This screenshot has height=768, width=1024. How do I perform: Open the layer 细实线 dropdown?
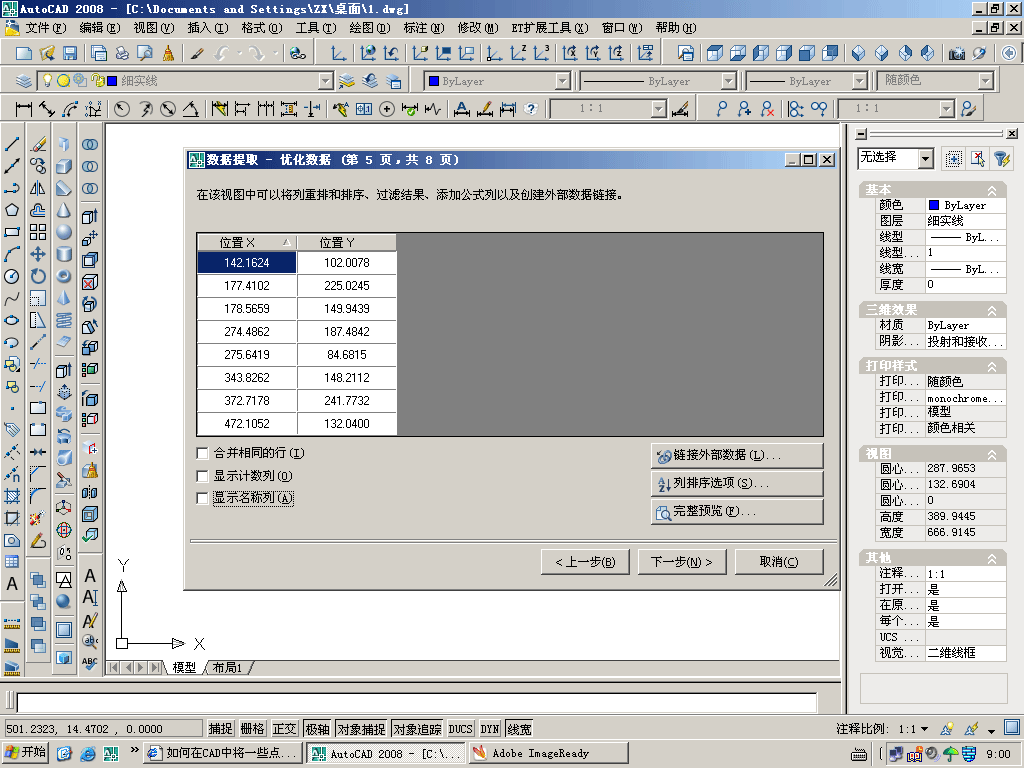click(326, 81)
